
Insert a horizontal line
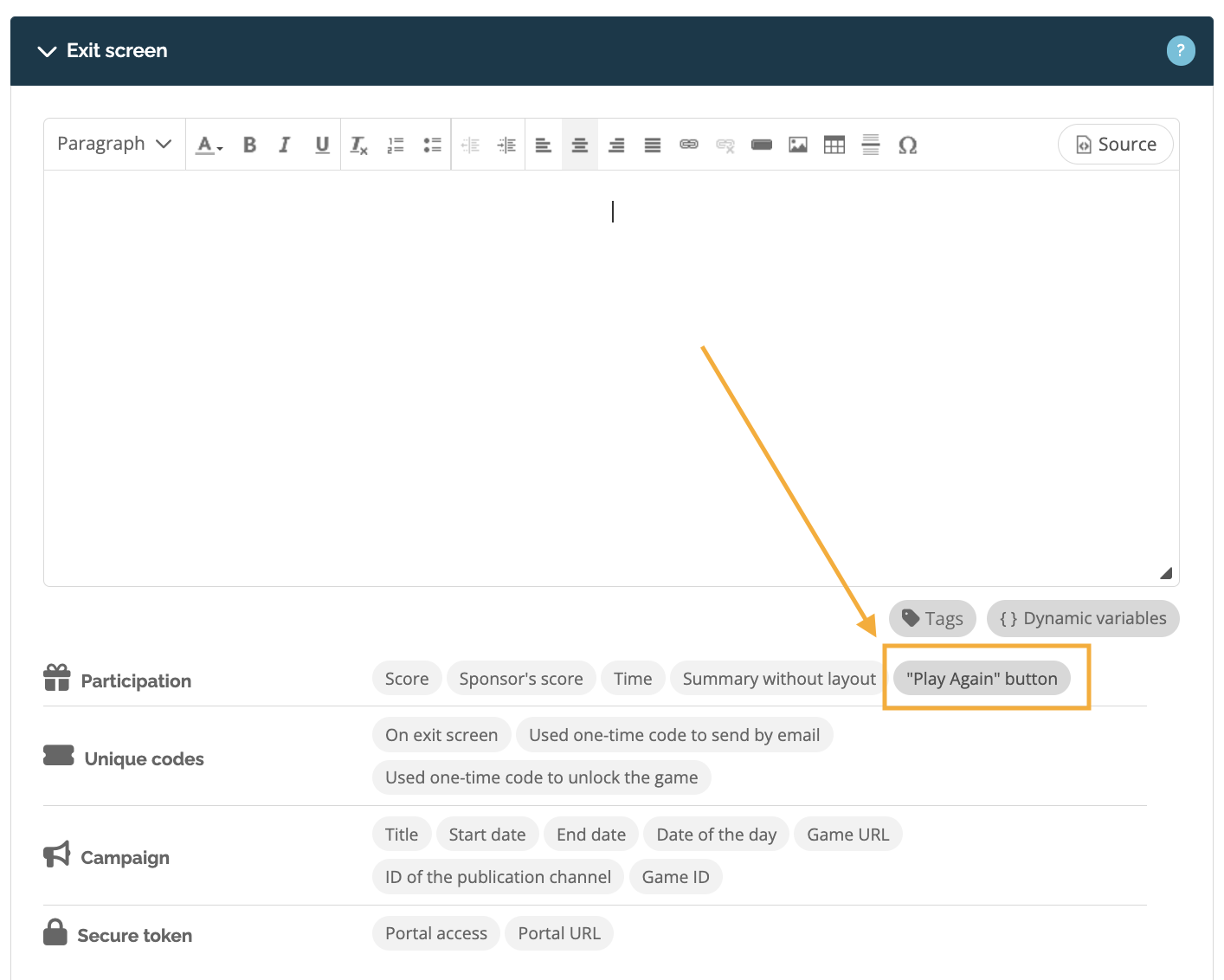[871, 145]
